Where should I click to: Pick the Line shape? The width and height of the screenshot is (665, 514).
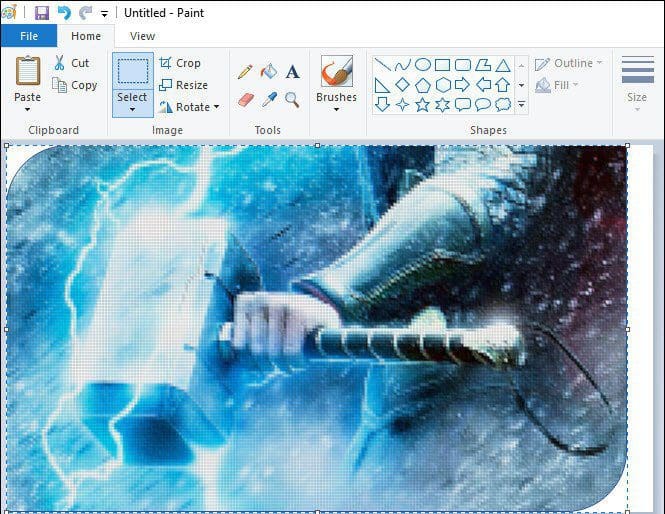pos(383,65)
